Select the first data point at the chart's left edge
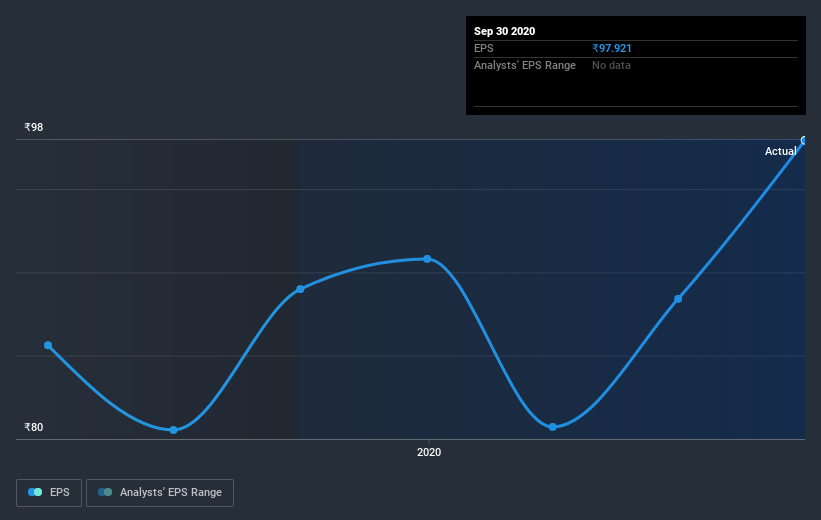Image resolution: width=821 pixels, height=520 pixels. [x=48, y=345]
